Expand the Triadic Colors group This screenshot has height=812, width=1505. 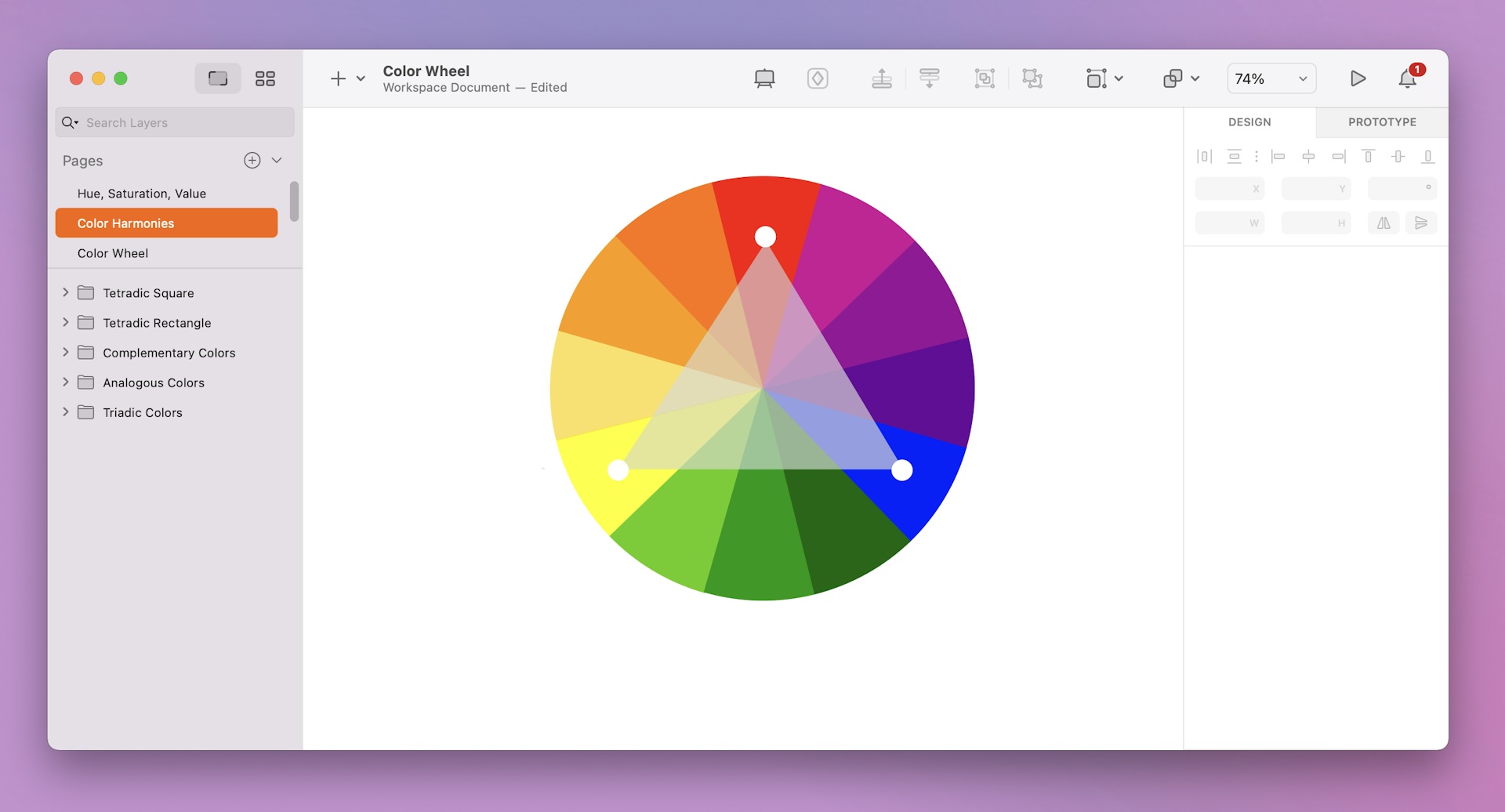(x=66, y=411)
